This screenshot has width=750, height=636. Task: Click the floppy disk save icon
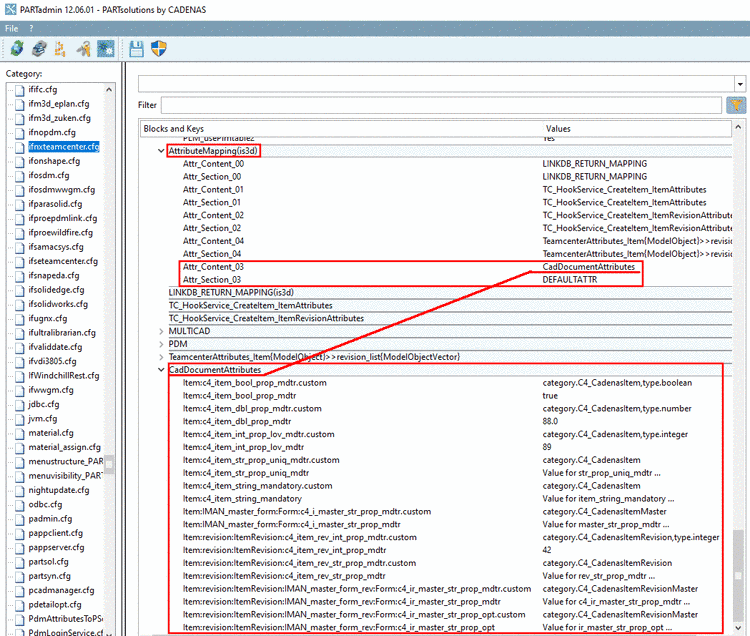pos(136,49)
